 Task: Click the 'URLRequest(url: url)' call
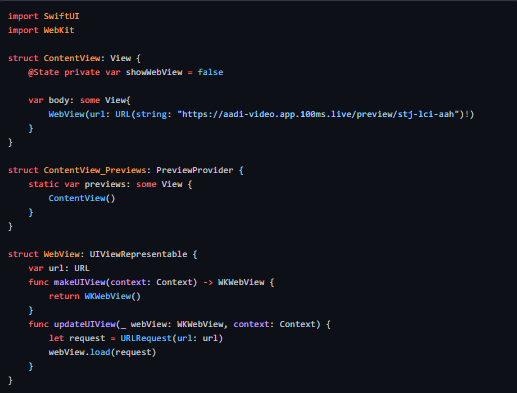tap(172, 338)
